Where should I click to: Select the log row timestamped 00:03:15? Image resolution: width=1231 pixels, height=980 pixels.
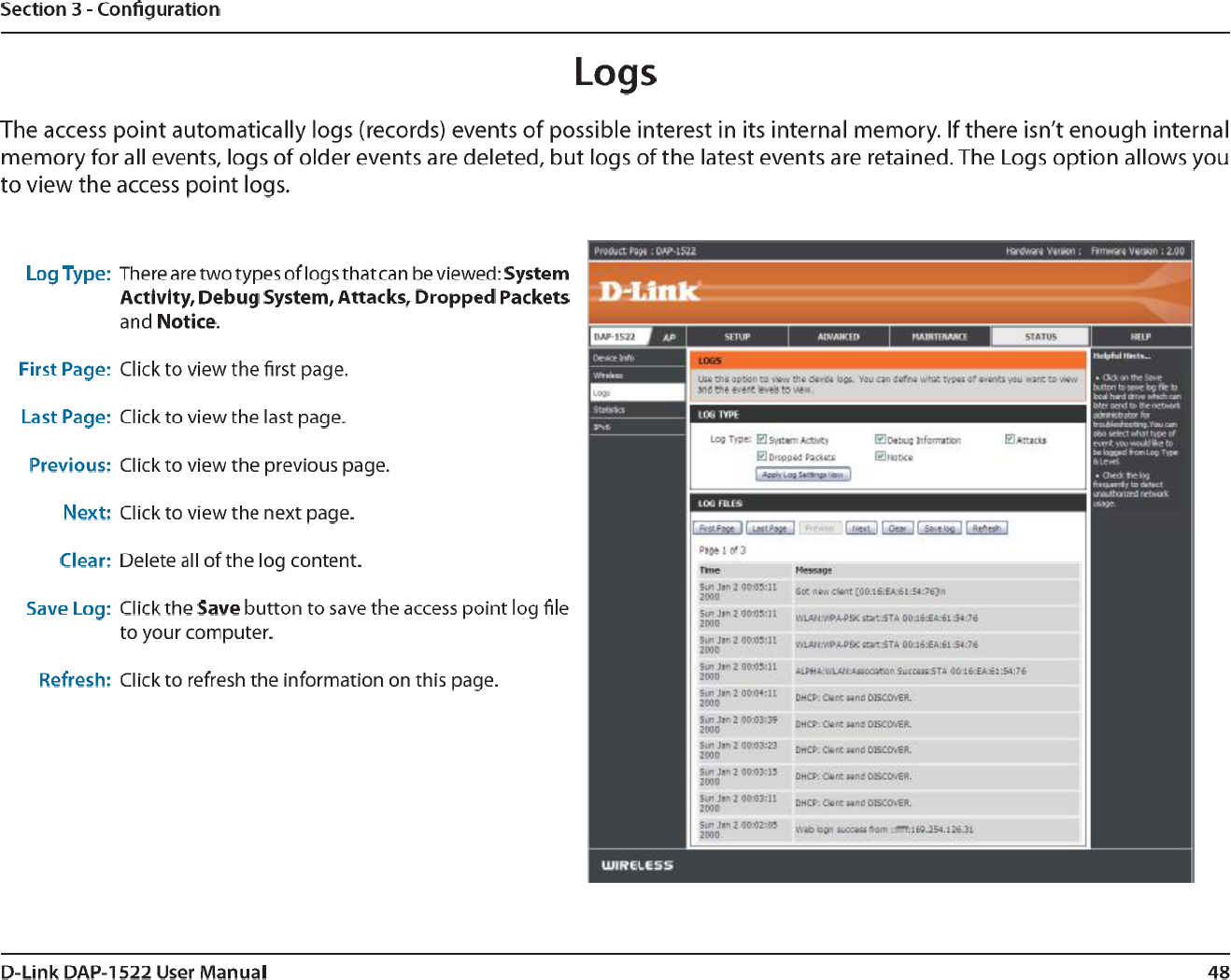click(889, 776)
